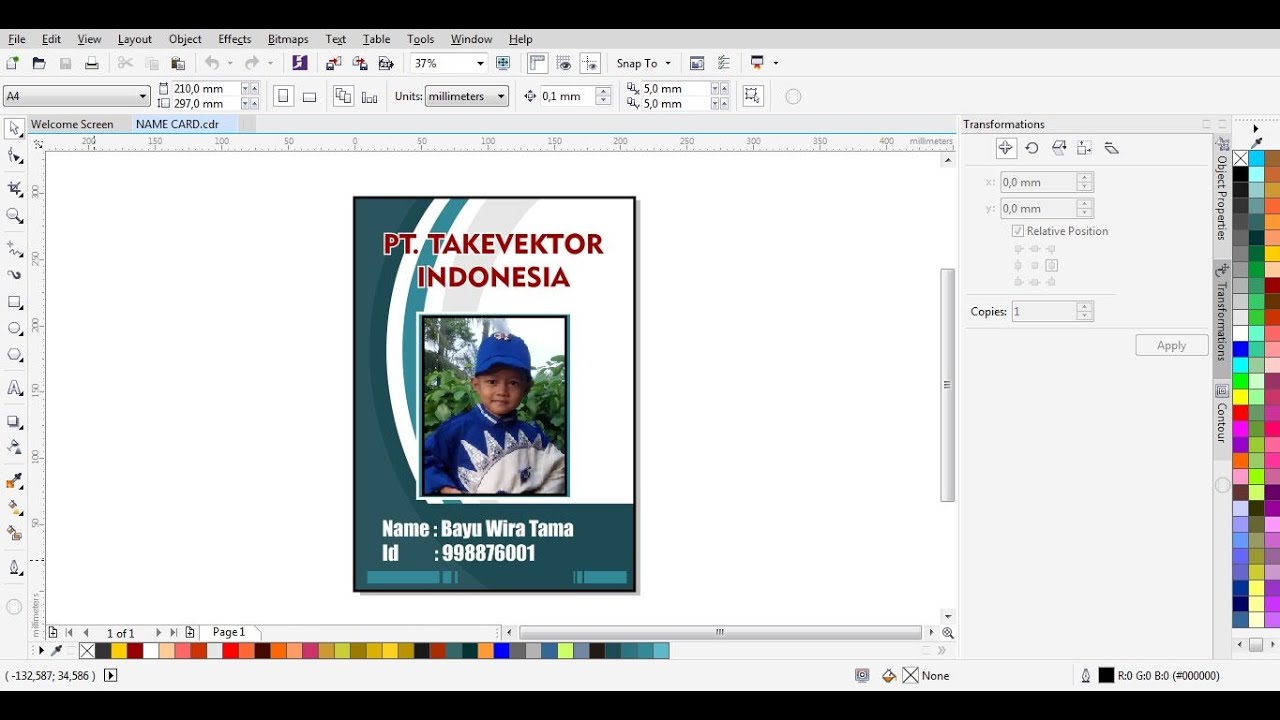Expand the Undo history dropdown arrow

(230, 63)
